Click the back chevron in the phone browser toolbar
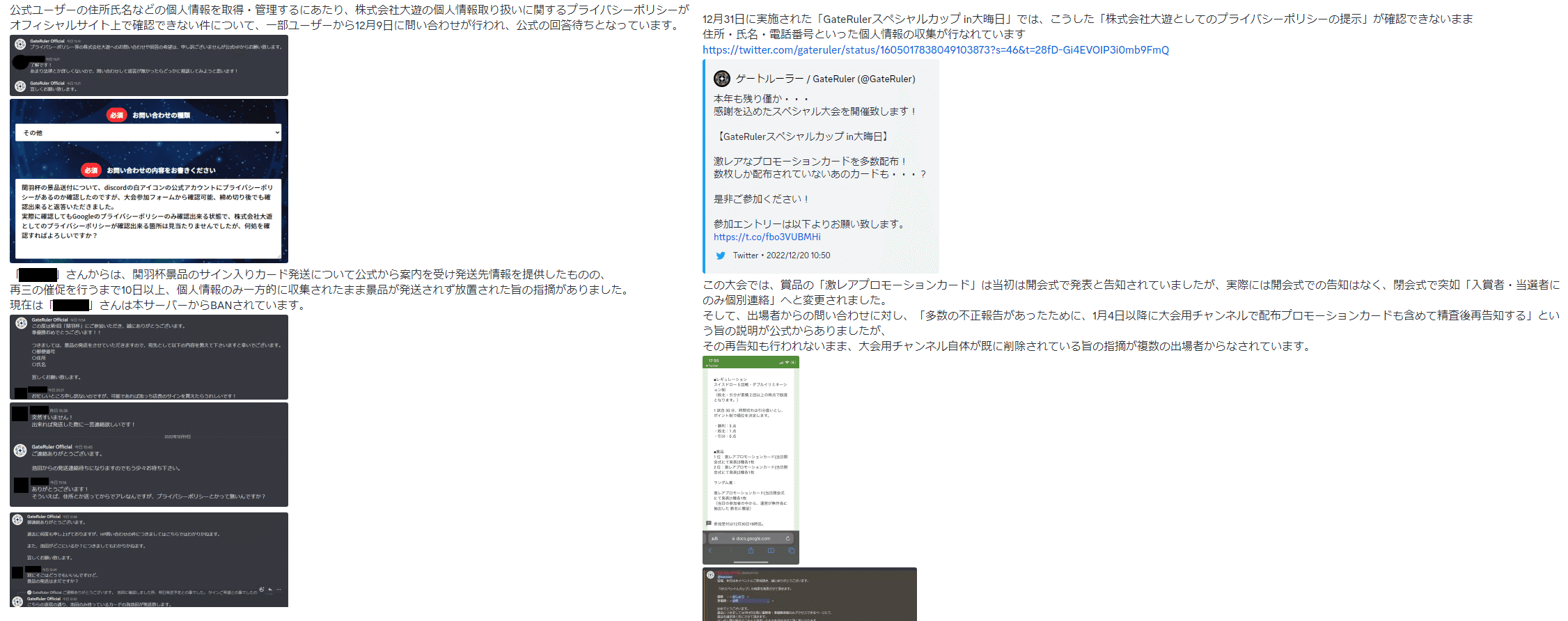This screenshot has width=1568, height=621. pos(710,551)
